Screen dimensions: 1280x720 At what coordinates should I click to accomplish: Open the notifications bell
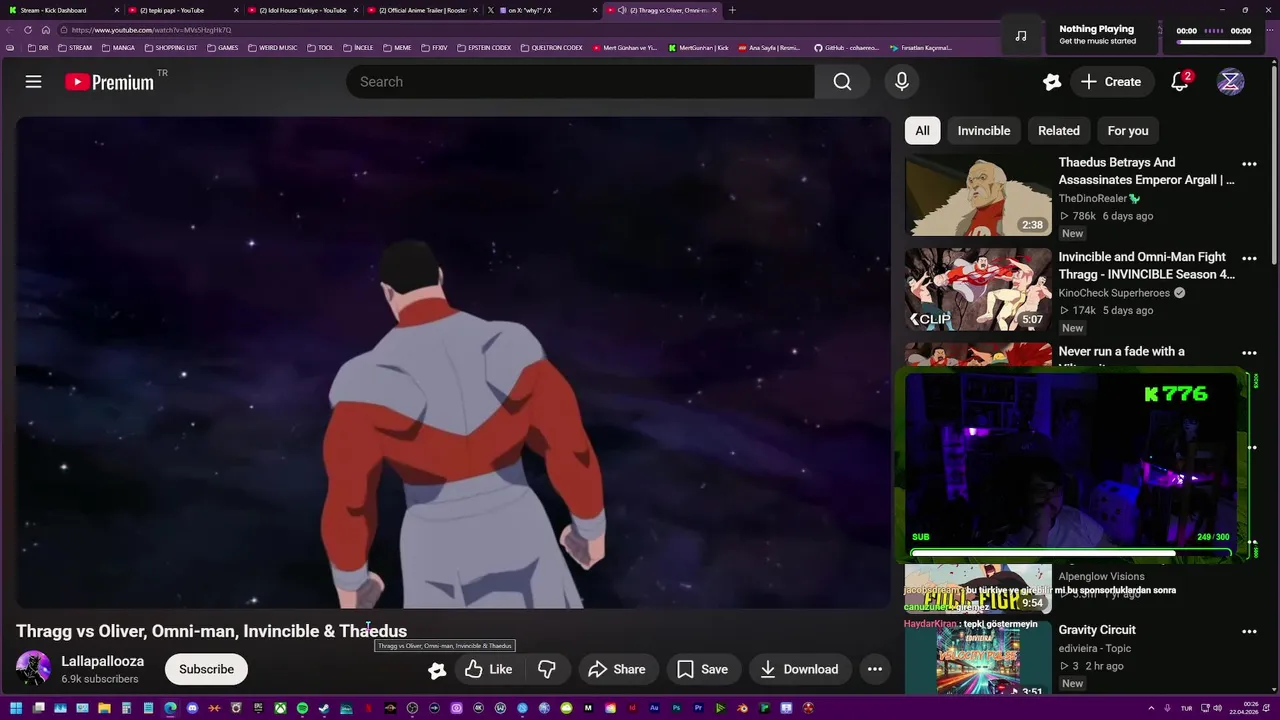[1180, 82]
